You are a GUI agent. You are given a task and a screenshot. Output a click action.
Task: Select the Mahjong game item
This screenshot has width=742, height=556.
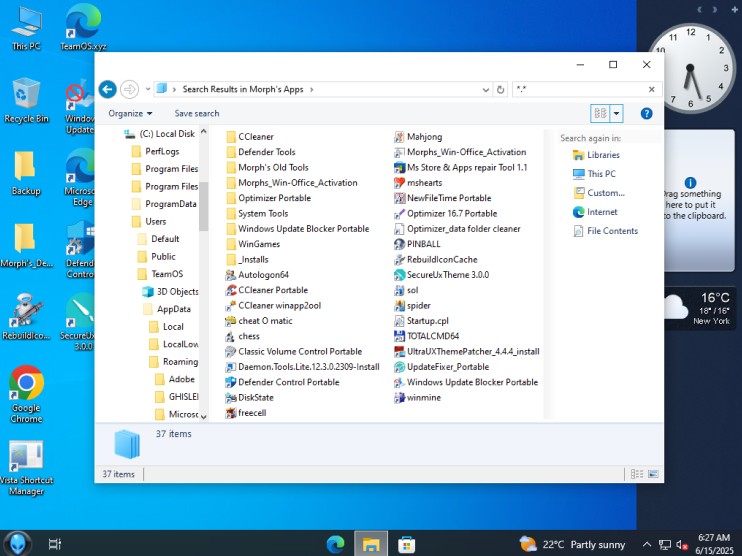pos(418,137)
